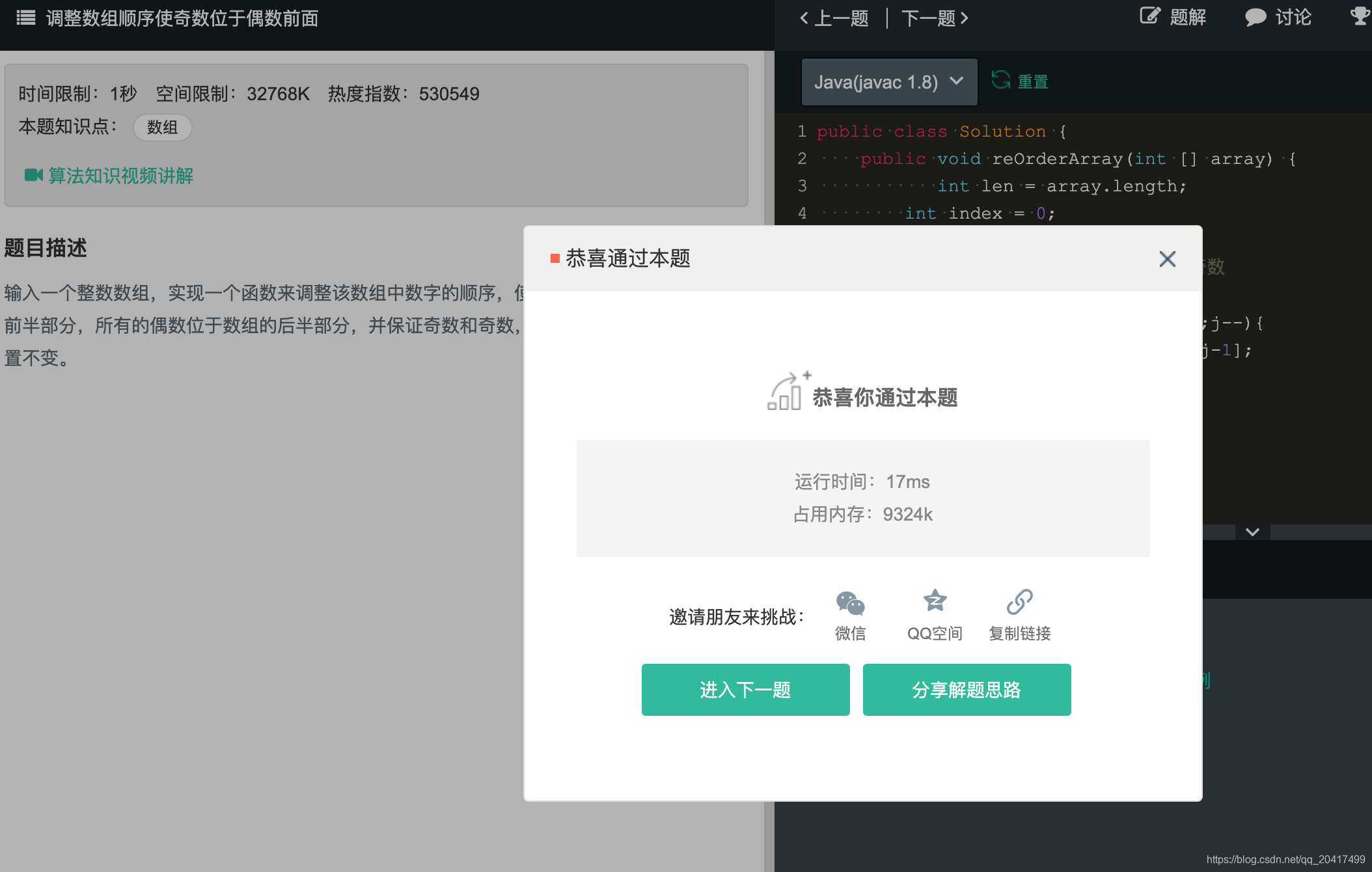The image size is (1372, 872).
Task: Click the 分享解题思路 button
Action: click(967, 690)
